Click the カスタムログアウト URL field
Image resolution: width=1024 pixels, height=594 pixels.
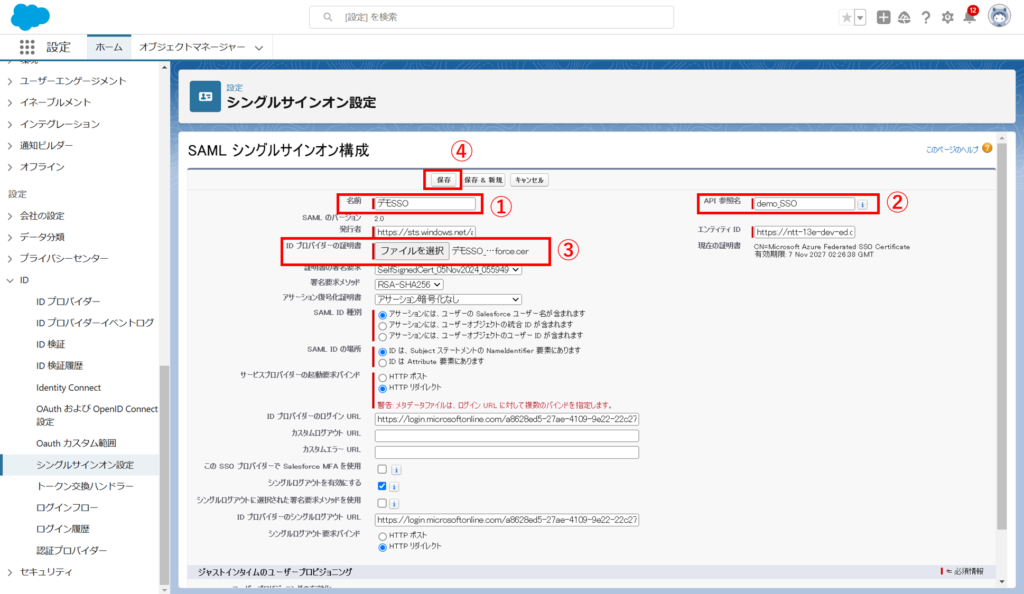507,435
